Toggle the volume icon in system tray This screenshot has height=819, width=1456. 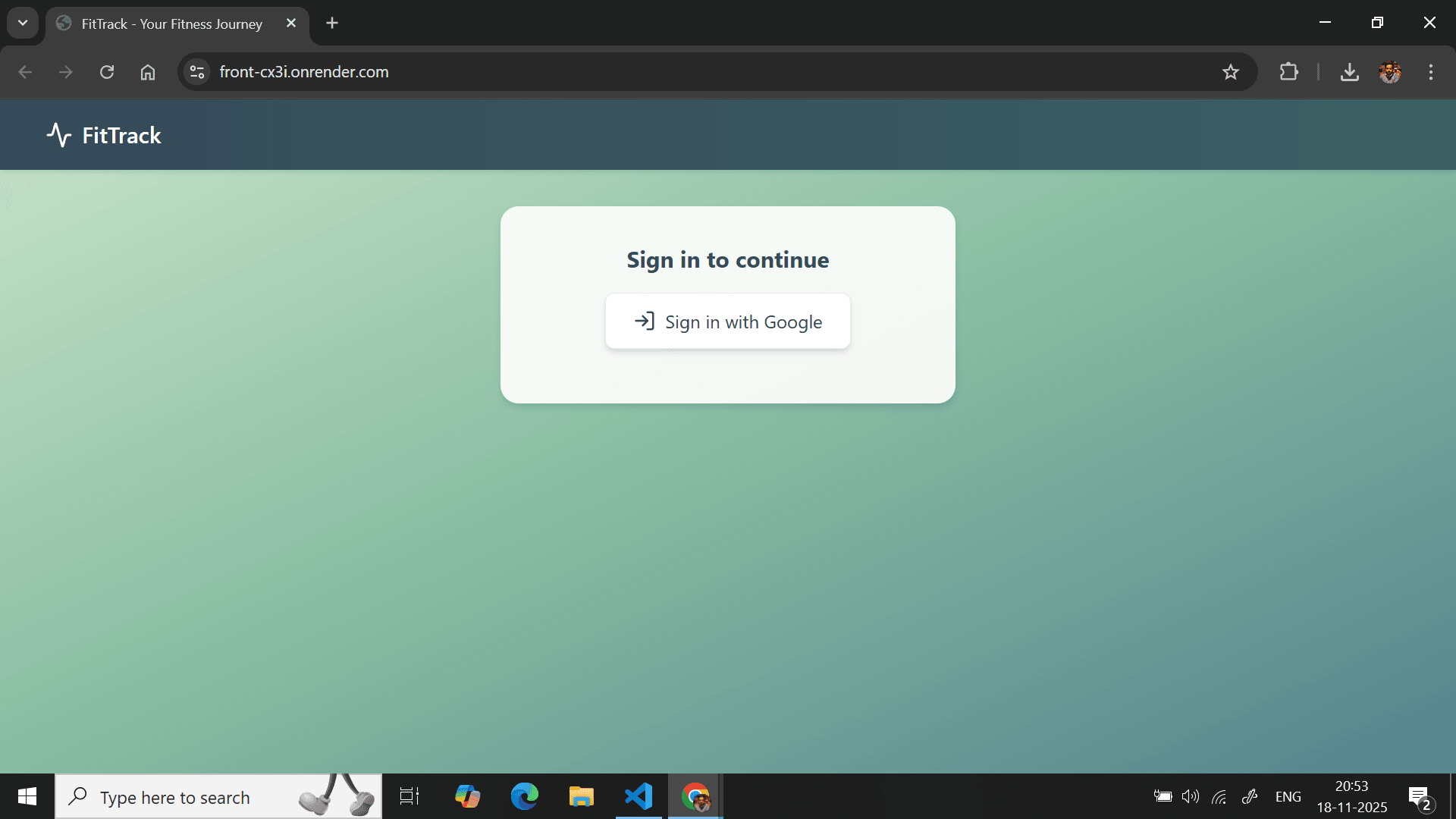click(x=1190, y=796)
